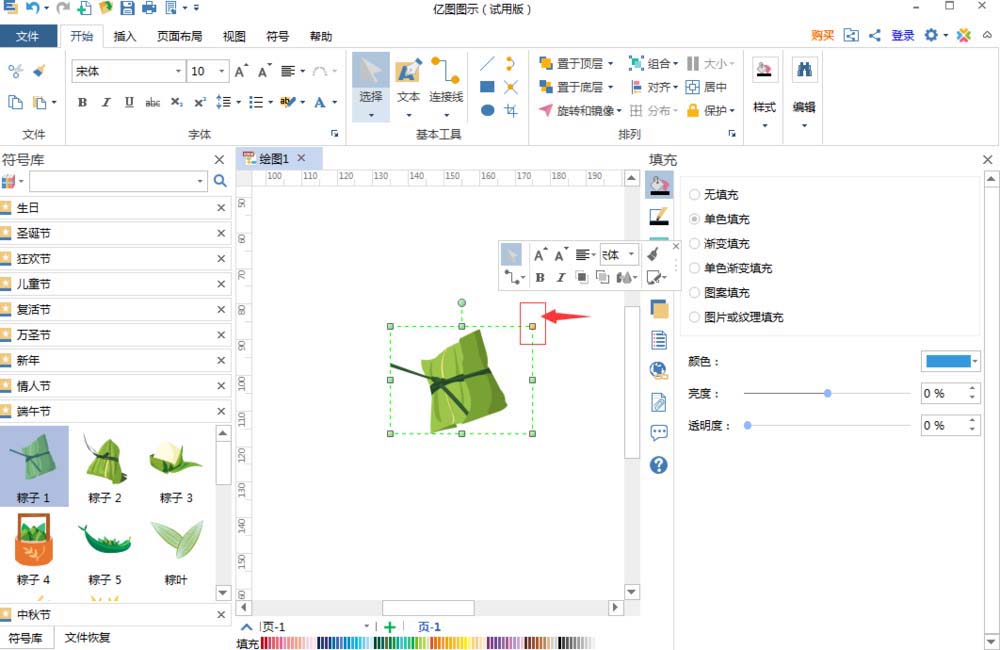This screenshot has height=650, width=1000.
Task: Open the File (文件) menu
Action: [x=27, y=36]
